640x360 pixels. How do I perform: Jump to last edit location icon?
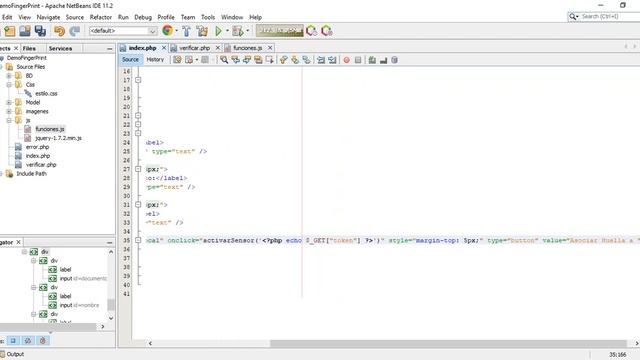click(x=177, y=60)
